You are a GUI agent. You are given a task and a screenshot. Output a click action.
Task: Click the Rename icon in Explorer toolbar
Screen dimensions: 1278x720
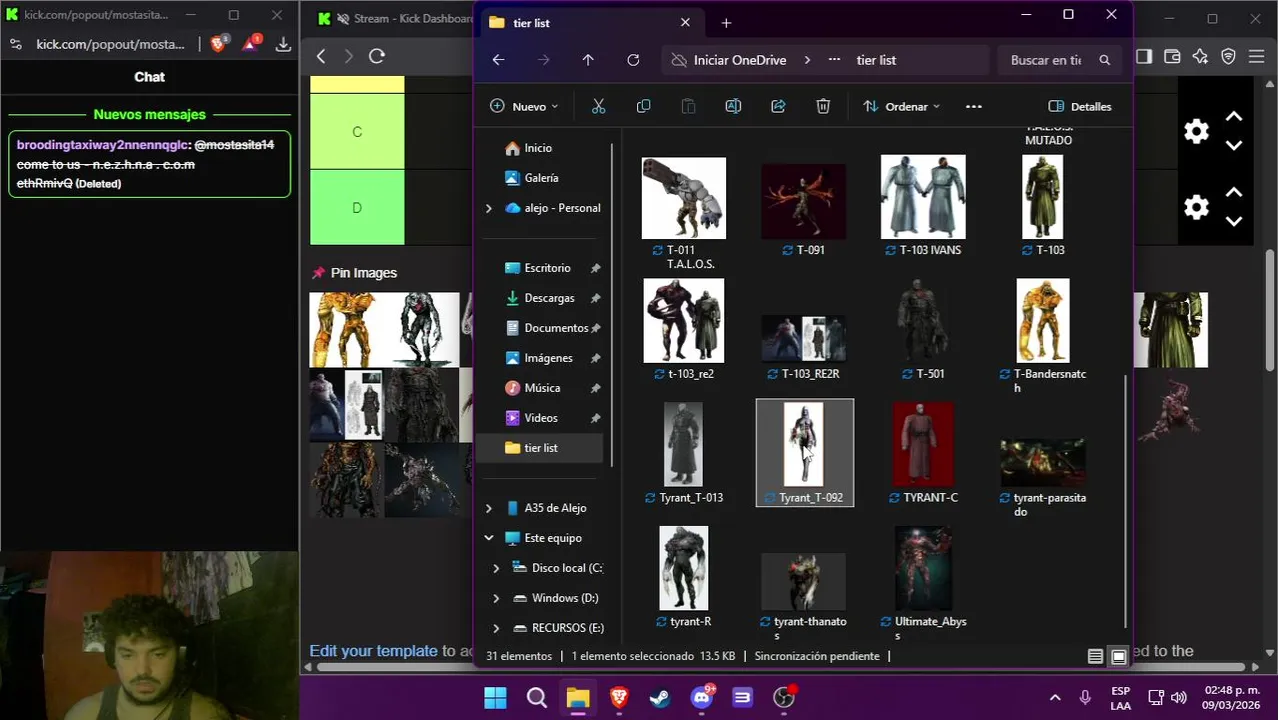[x=733, y=106]
